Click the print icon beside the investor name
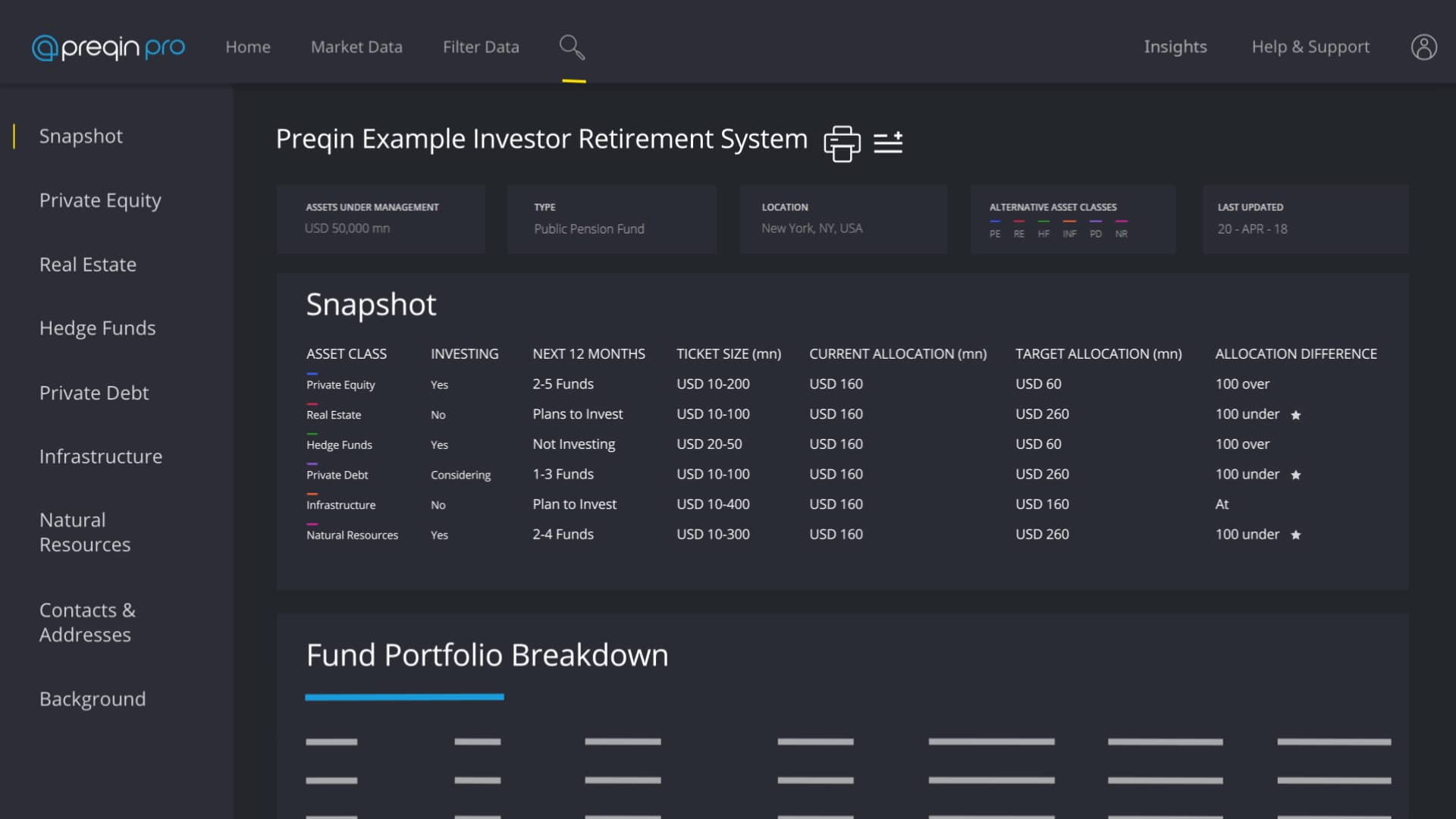The width and height of the screenshot is (1456, 819). pos(842,143)
